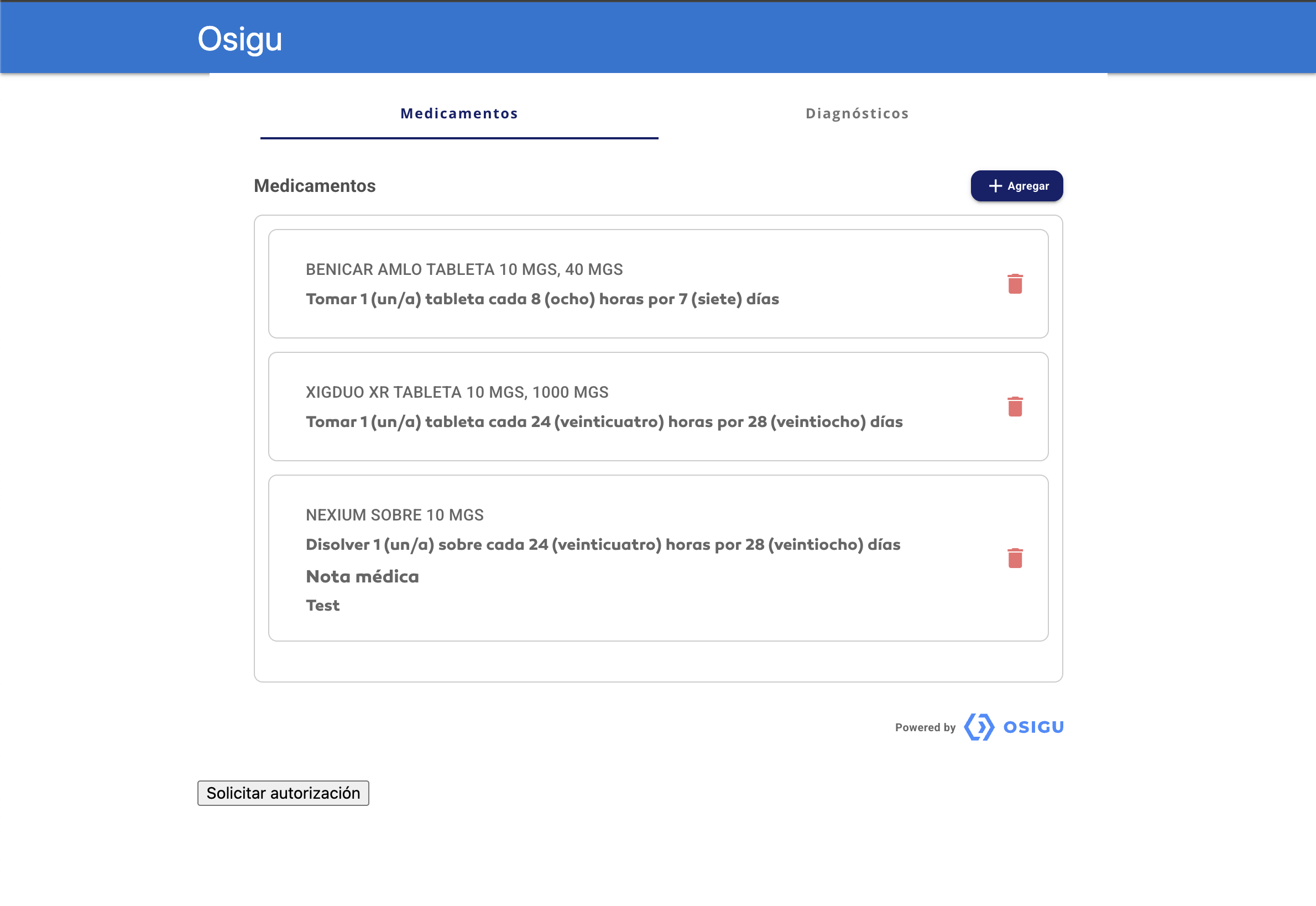Click the Osigu logo in footer
The width and height of the screenshot is (1316, 906).
point(1014,727)
